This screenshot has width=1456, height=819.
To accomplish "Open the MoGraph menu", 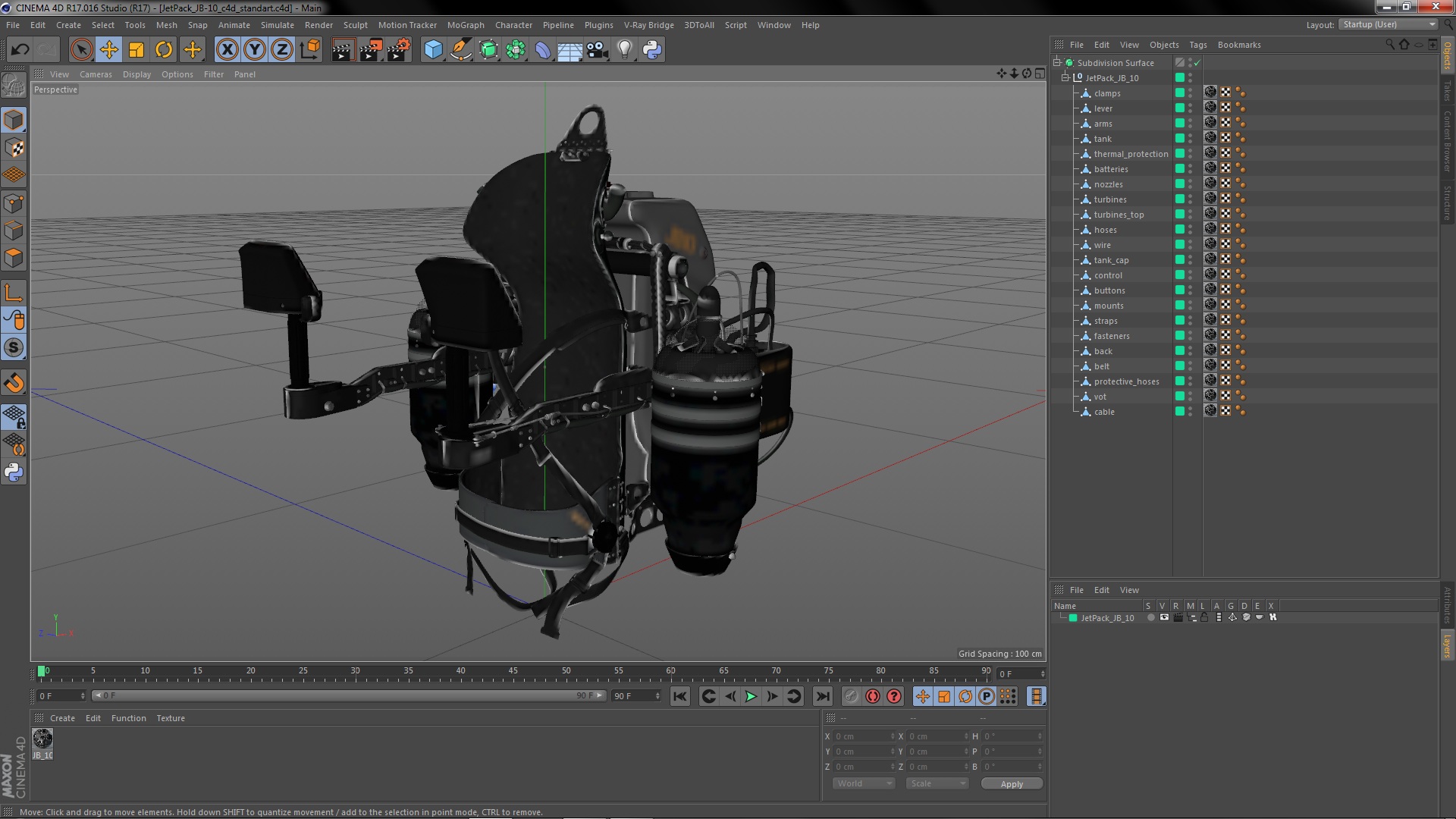I will (x=465, y=25).
